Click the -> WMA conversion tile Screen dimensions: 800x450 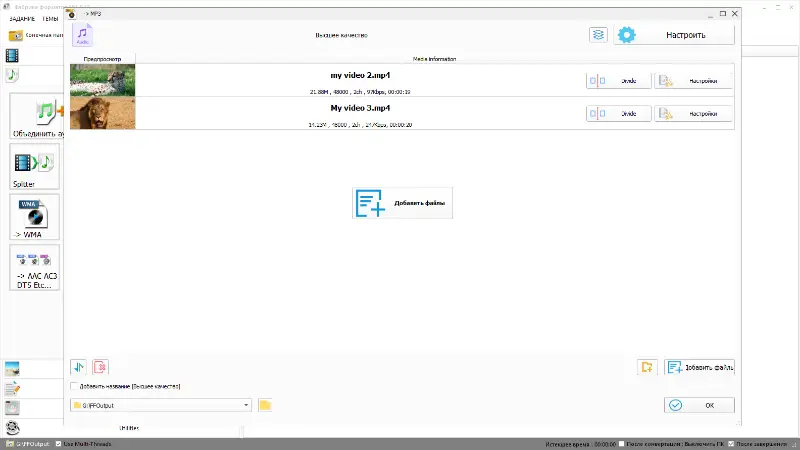pyautogui.click(x=35, y=217)
